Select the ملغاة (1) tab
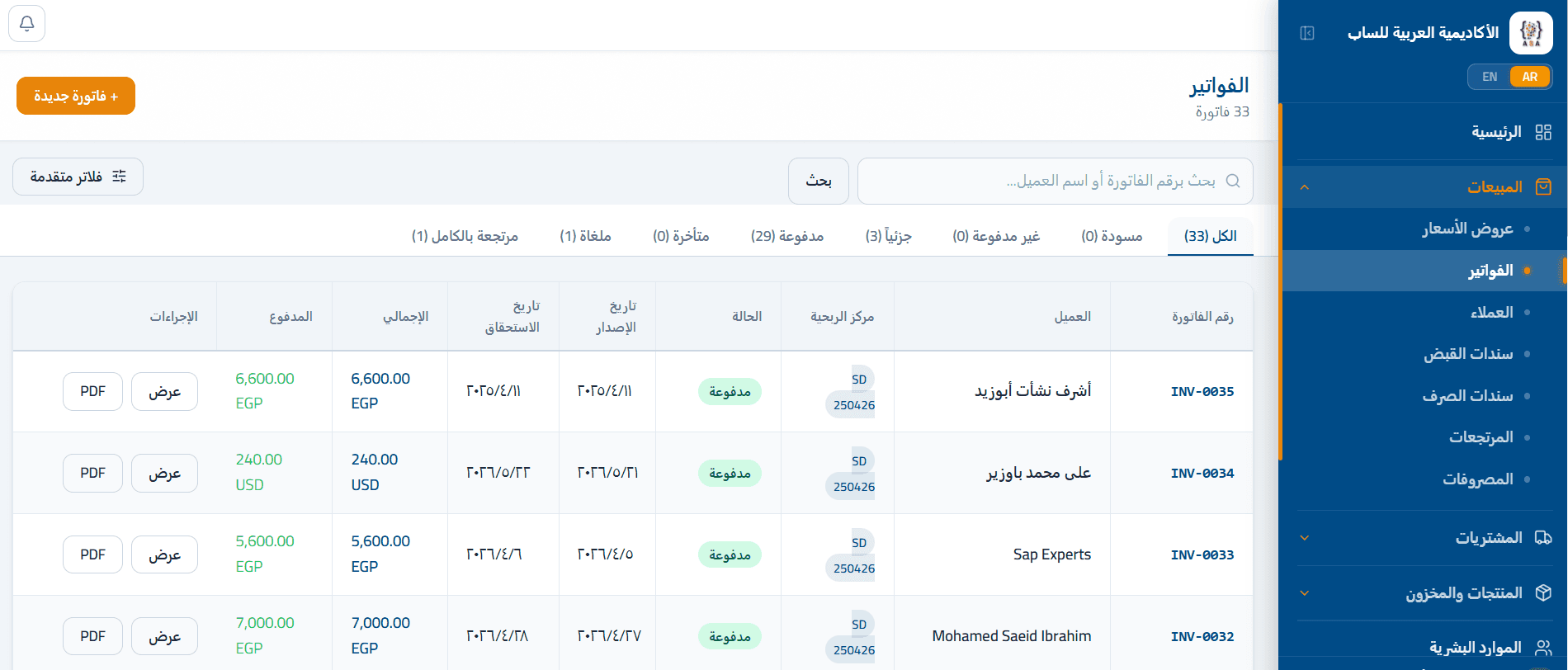1568x670 pixels. coord(585,236)
